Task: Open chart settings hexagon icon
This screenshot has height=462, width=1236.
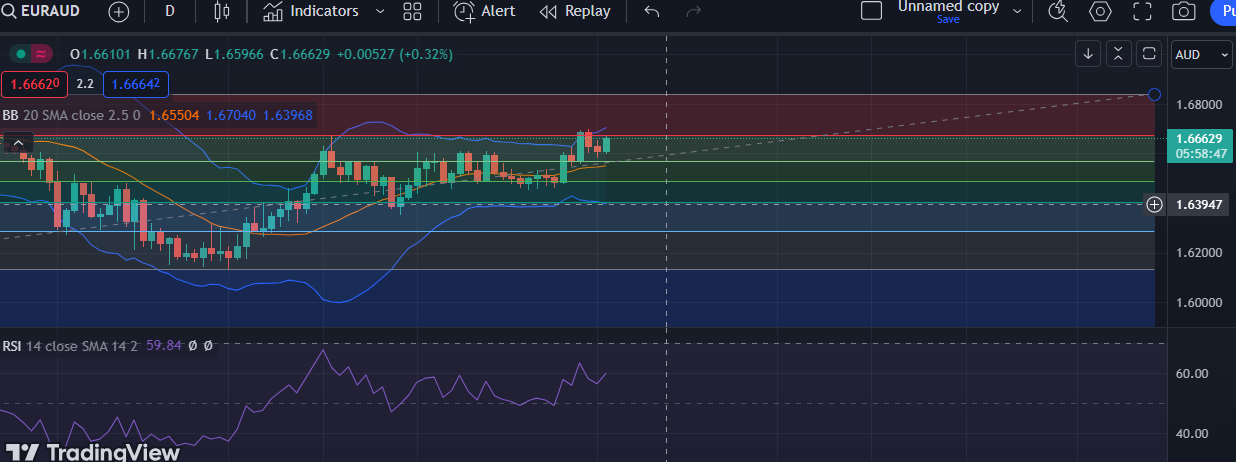Action: tap(1101, 11)
